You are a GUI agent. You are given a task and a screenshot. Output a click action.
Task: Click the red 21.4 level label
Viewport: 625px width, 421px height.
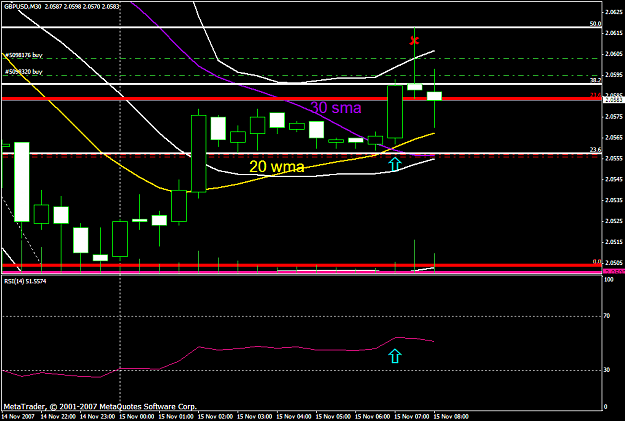click(596, 95)
